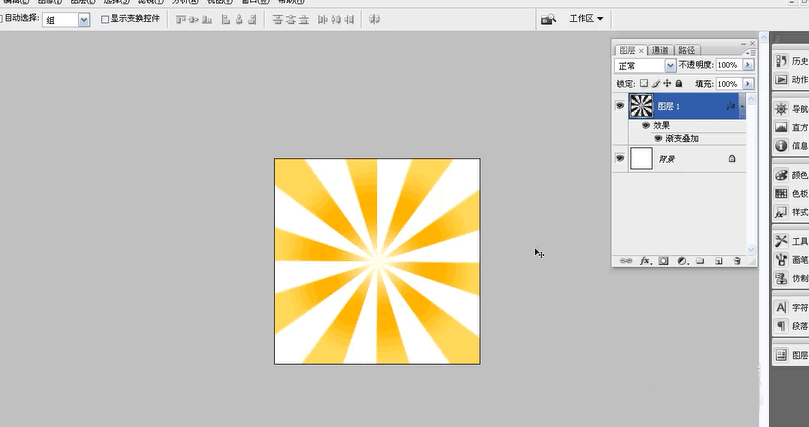Click the align right edges icon

[252, 20]
